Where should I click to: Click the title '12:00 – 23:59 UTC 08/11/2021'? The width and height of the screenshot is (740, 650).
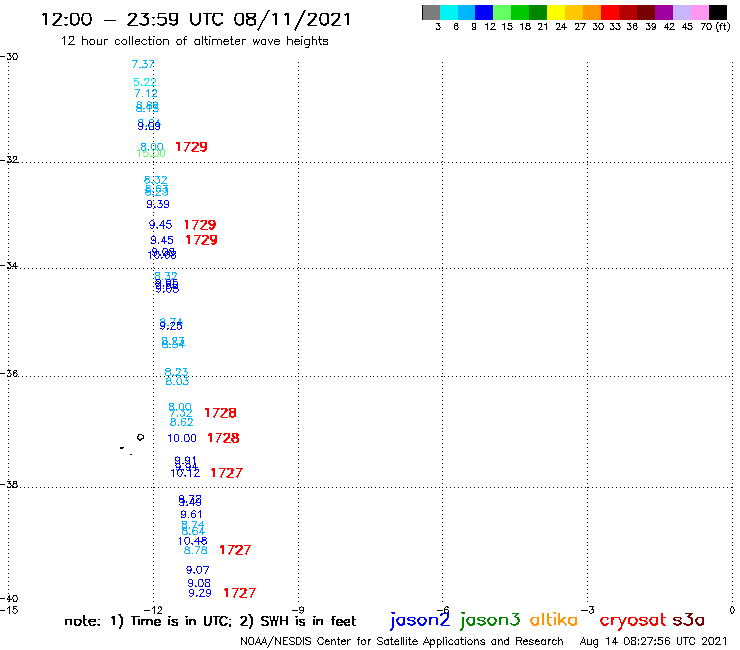pyautogui.click(x=196, y=19)
